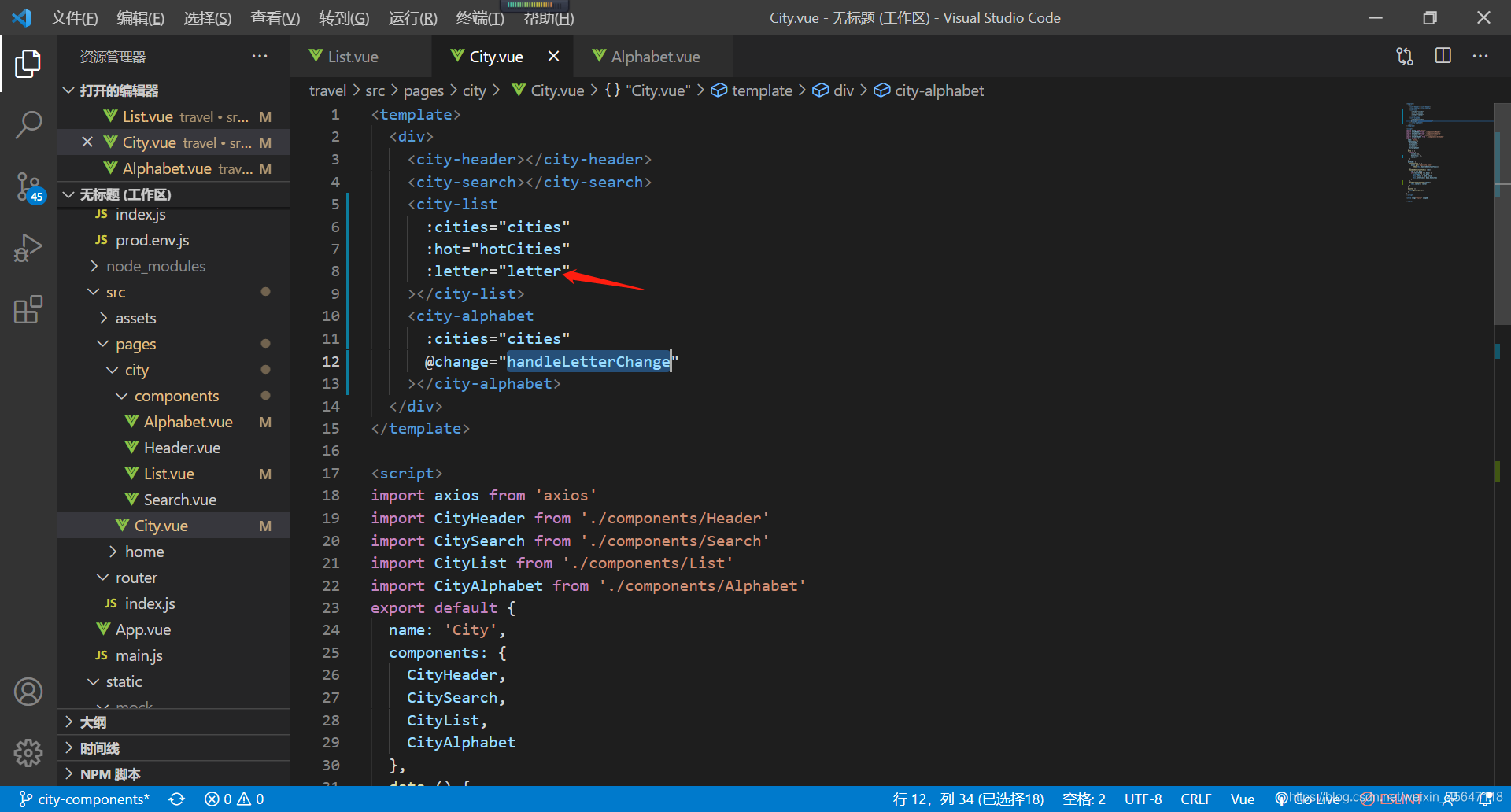Open the Run and Debug view
This screenshot has width=1511, height=812.
(x=28, y=248)
